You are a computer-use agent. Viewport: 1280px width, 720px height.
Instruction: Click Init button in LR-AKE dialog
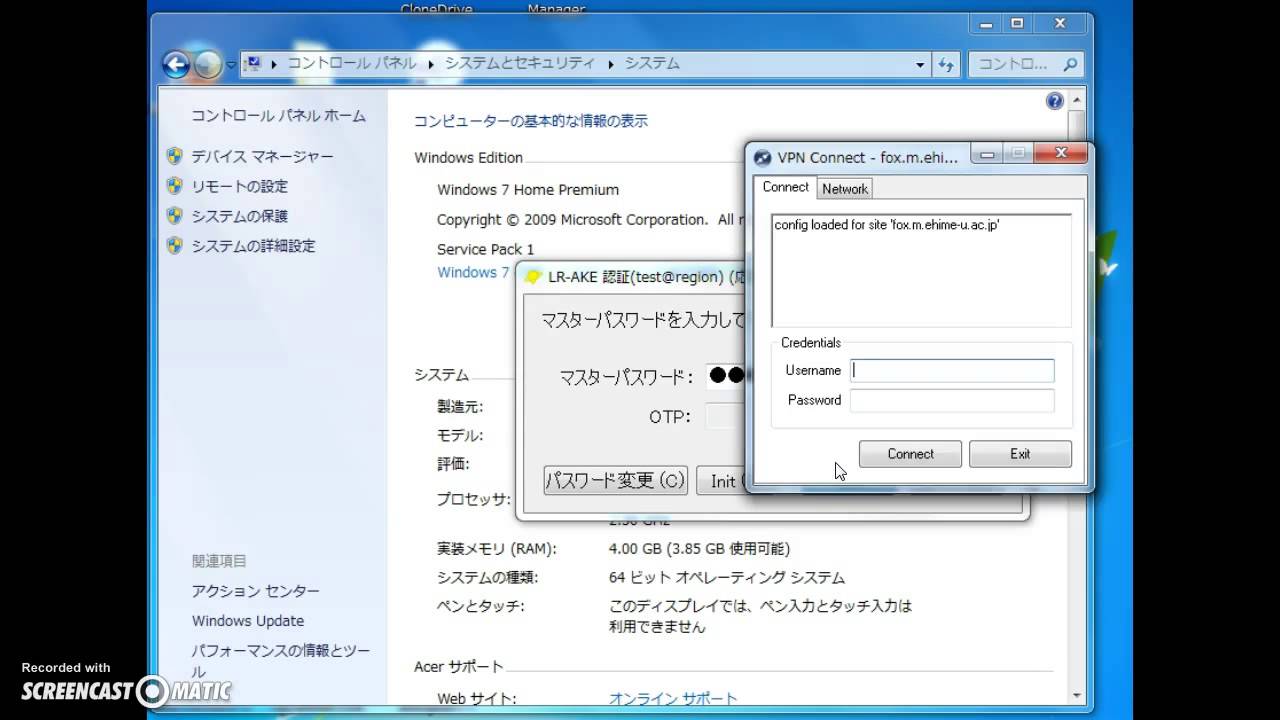point(721,481)
